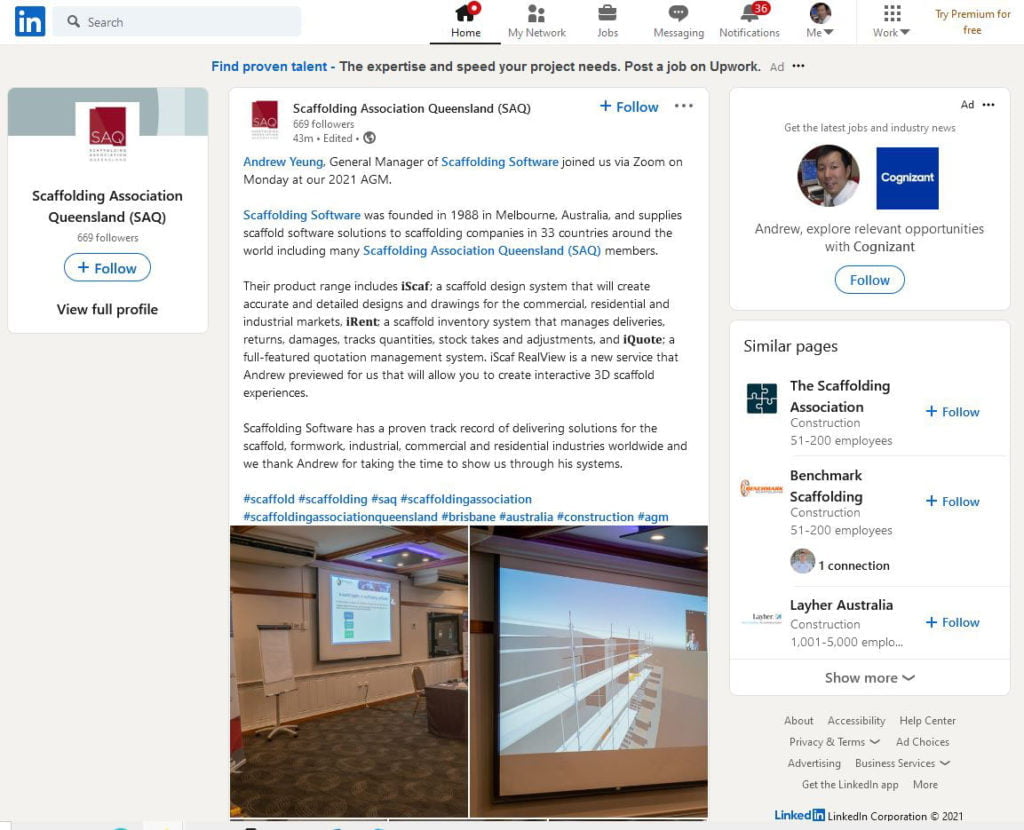Screen dimensions: 1024x830
Task: Open the Accessibility footer link
Action: (x=856, y=721)
